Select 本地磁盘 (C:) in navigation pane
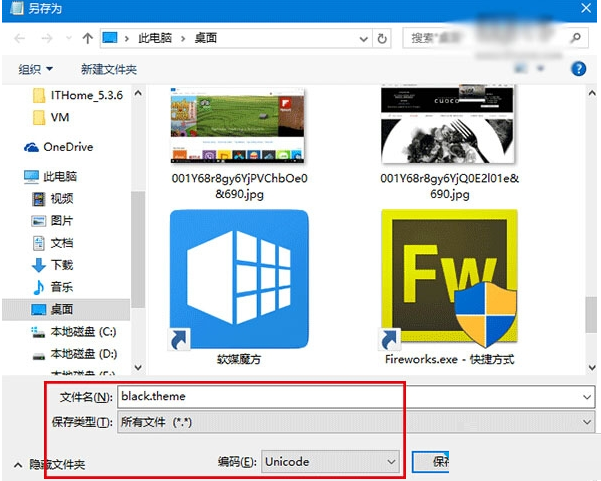 (x=83, y=331)
